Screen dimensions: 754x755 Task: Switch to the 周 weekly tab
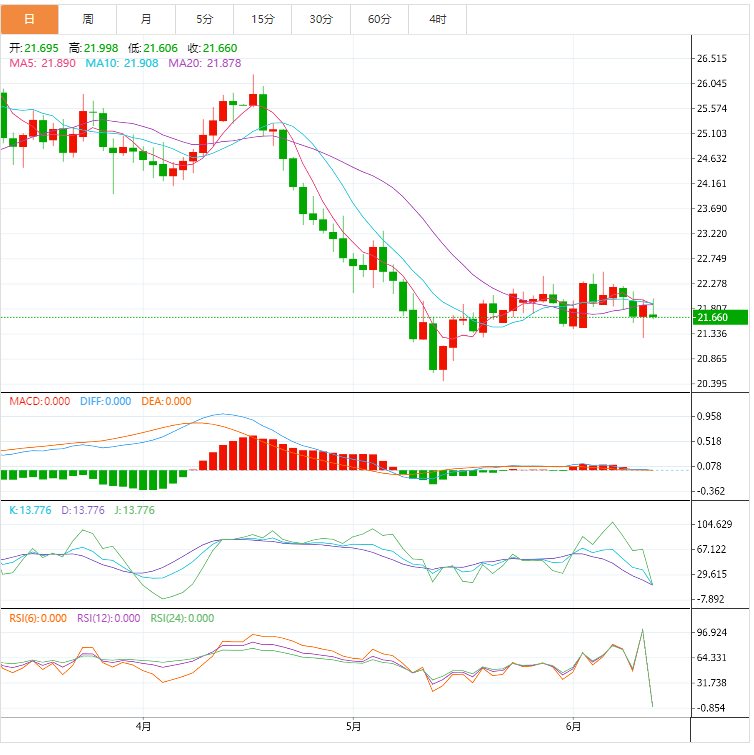tap(88, 19)
